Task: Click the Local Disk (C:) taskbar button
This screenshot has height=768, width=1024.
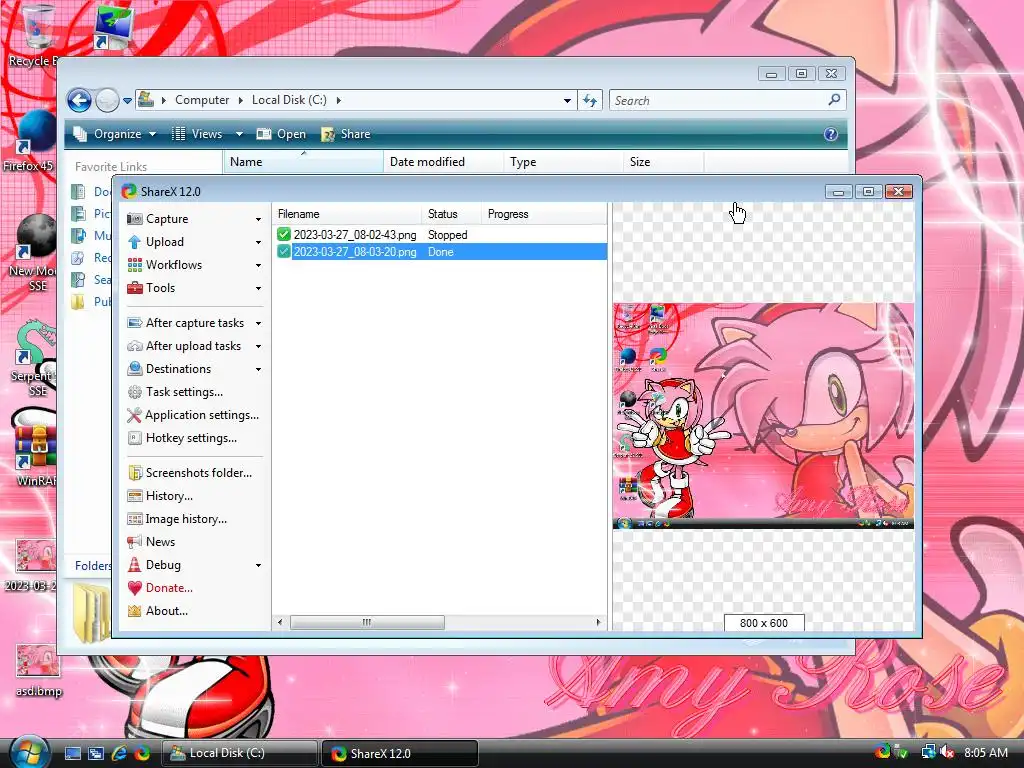Action: 239,753
